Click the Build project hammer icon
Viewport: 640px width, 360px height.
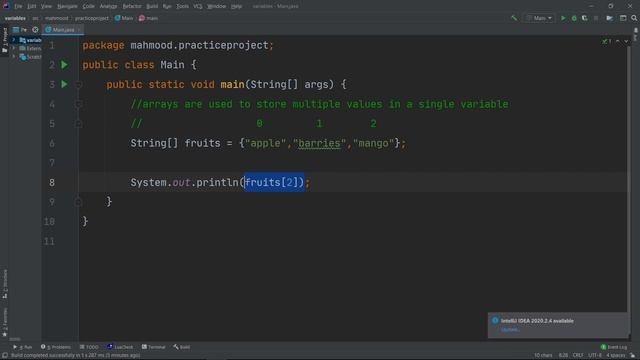(x=514, y=18)
